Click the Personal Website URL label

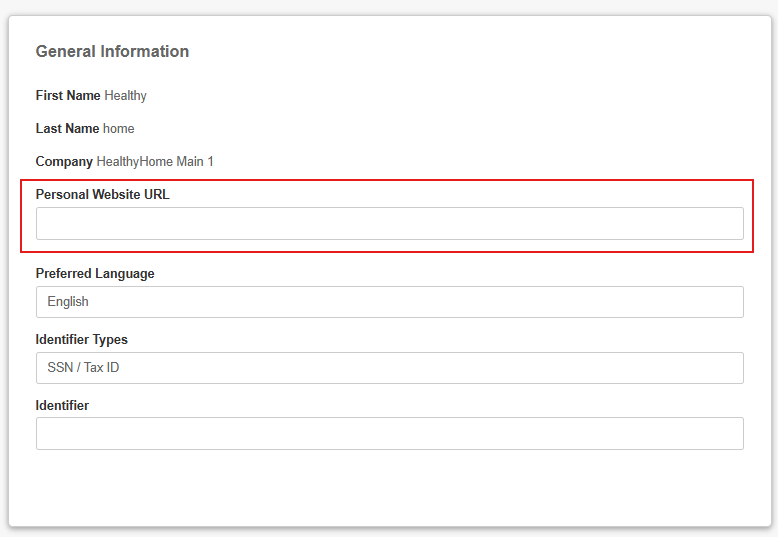102,194
